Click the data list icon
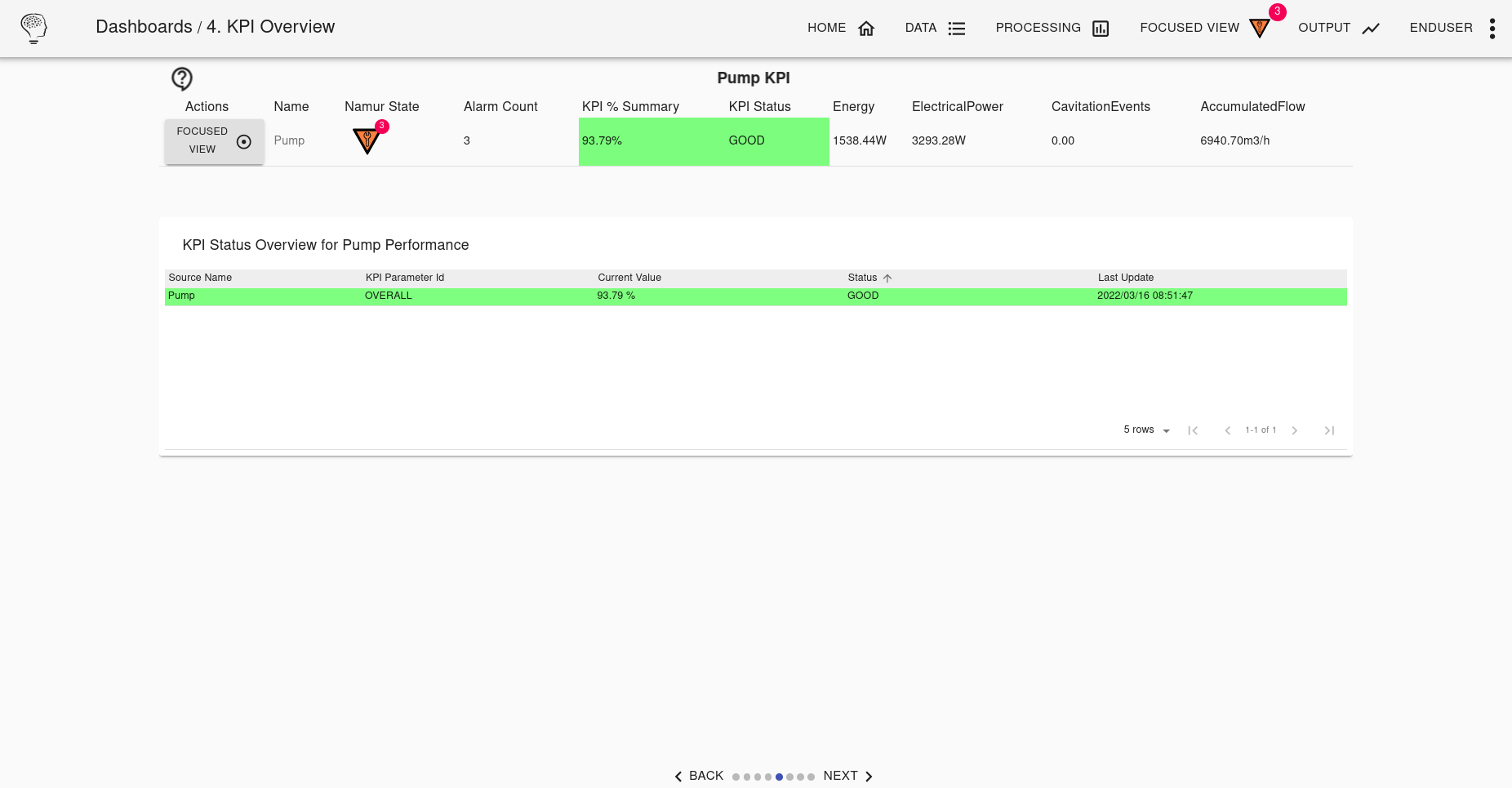Screen dimensions: 1512x788 coord(957,29)
